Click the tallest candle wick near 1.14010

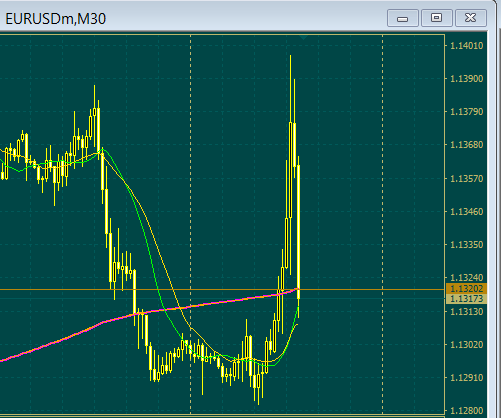pyautogui.click(x=290, y=88)
